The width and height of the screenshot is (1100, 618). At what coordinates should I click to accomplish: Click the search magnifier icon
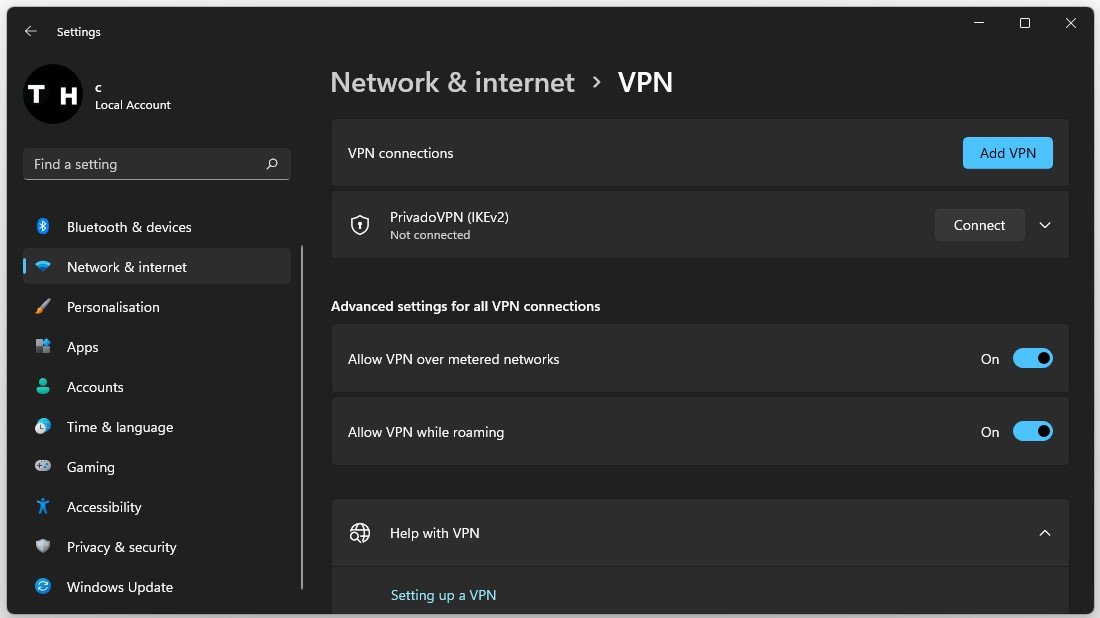272,164
